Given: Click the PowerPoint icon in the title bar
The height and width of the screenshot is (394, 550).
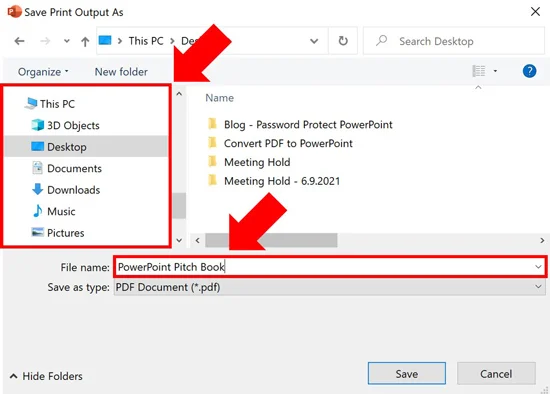Looking at the screenshot, I should click(x=14, y=12).
